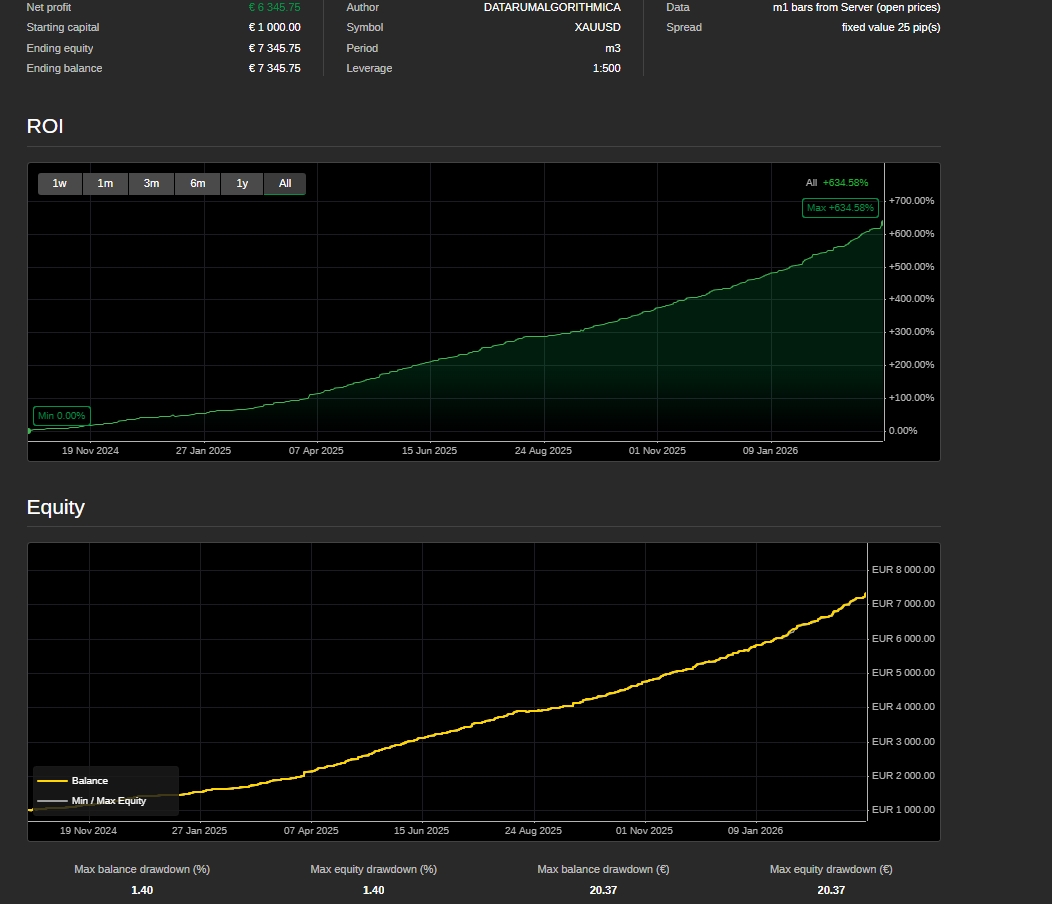
Task: Set the ROI period to 6m
Action: [197, 184]
